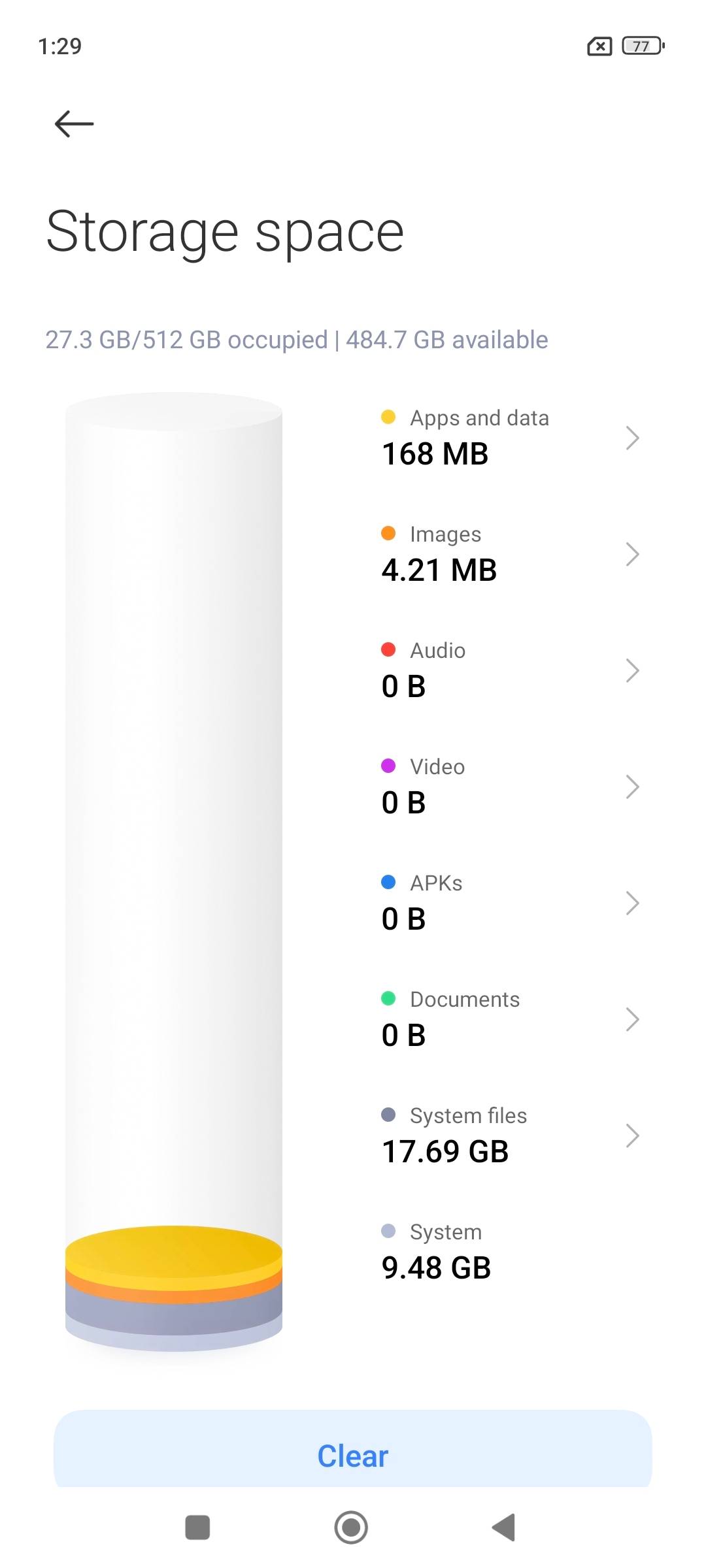Screen dimensions: 706x1568
Task: Expand the APKs chevron arrow
Action: [631, 903]
